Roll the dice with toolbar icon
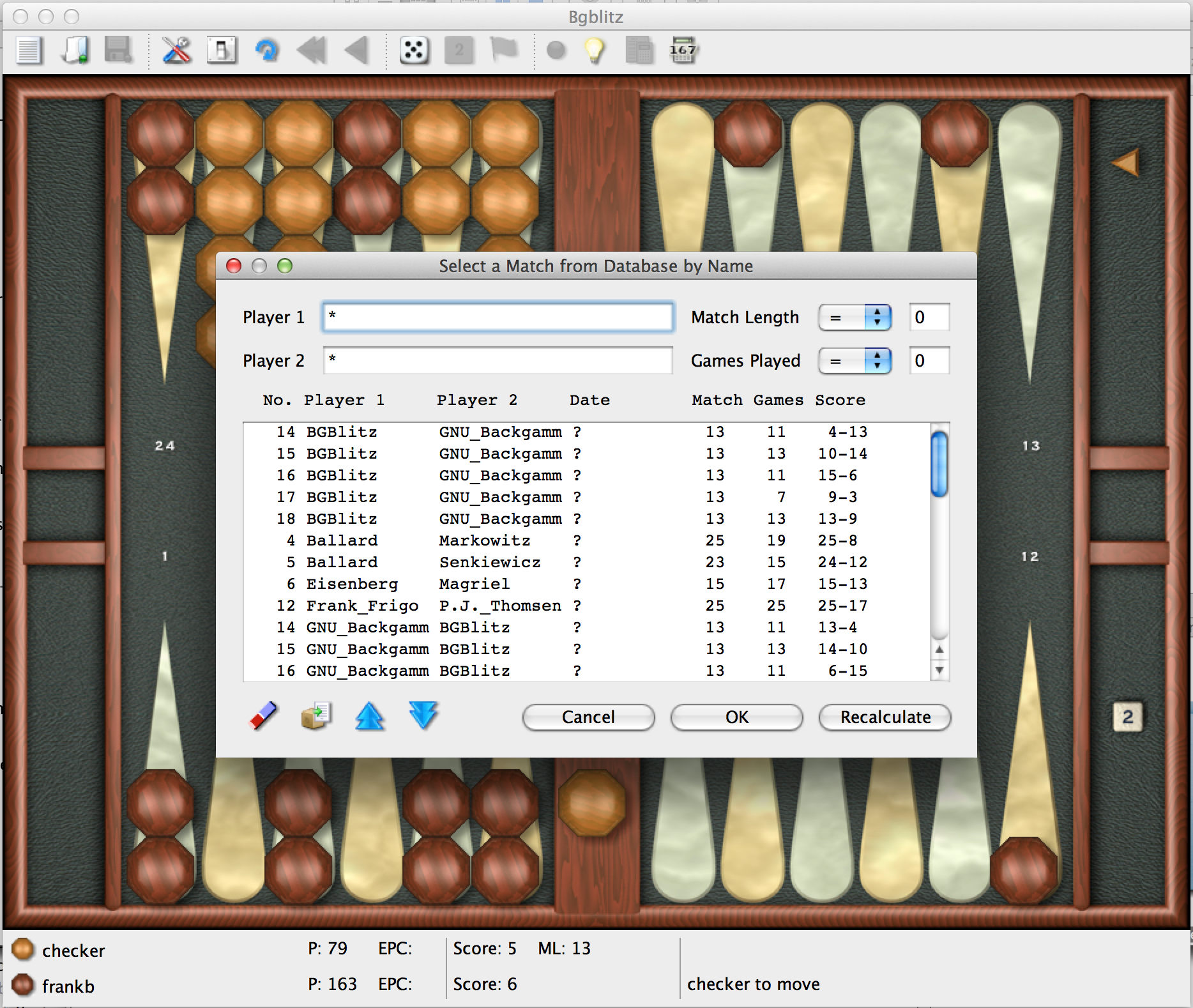The width and height of the screenshot is (1193, 1008). coord(414,50)
